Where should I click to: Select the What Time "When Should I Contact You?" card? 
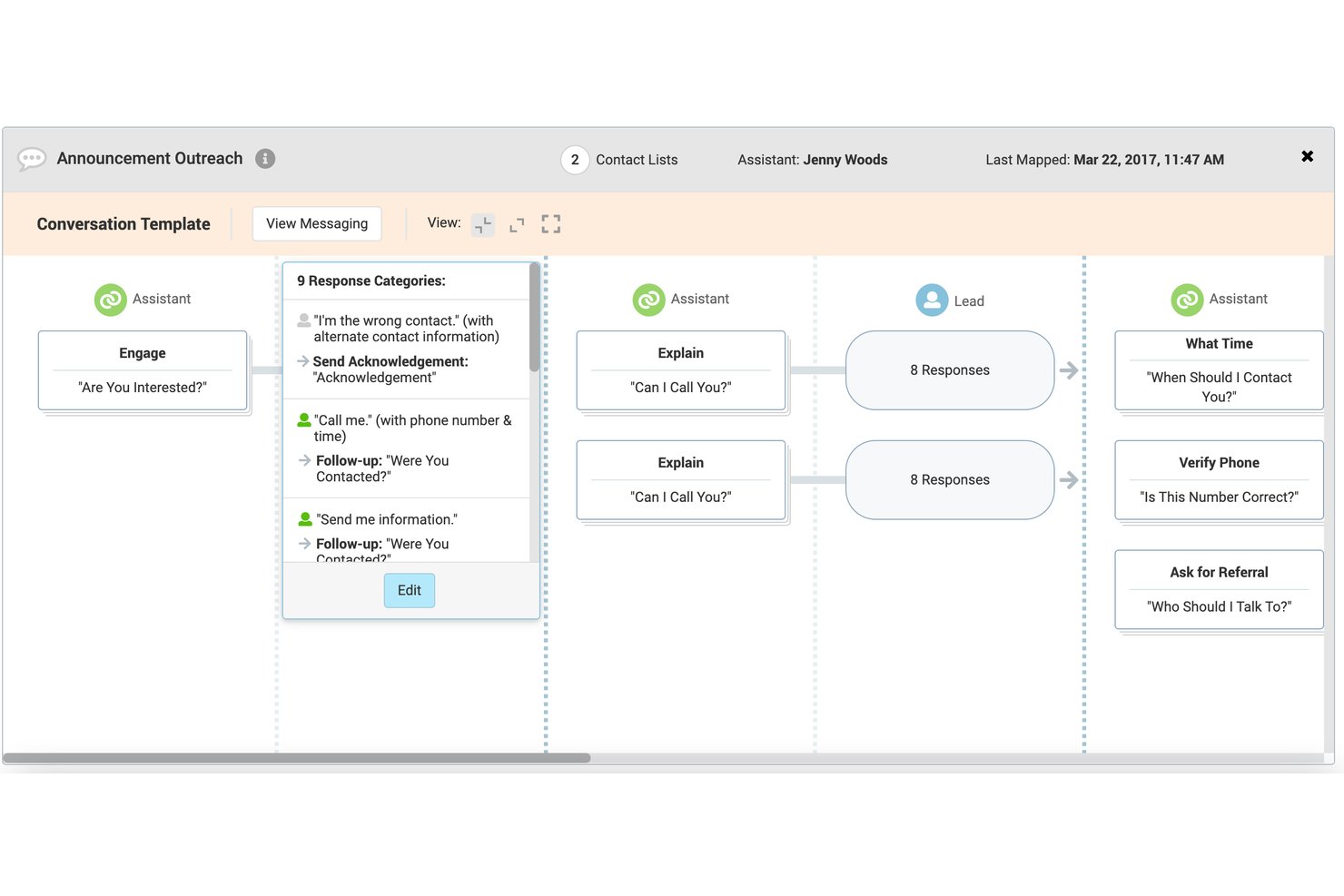coord(1219,370)
